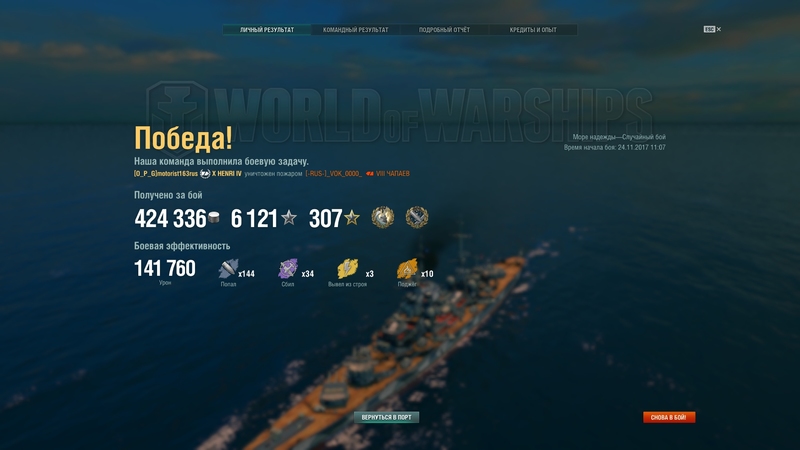Click the second achievement medal icon

point(417,217)
